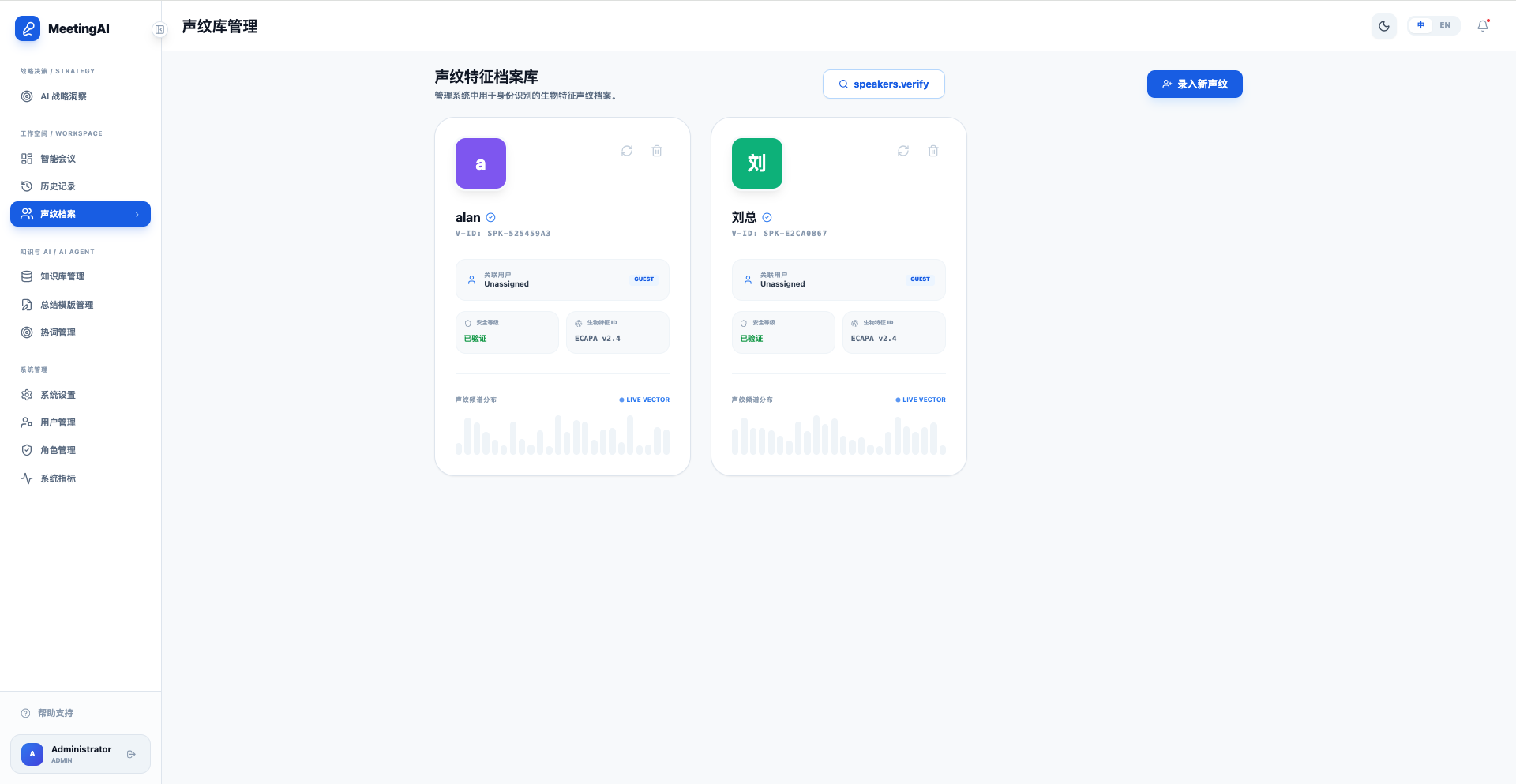Screen dimensions: 1516x784
Task: Open alan's 关联用户 Unassigned selector
Action: (x=562, y=279)
